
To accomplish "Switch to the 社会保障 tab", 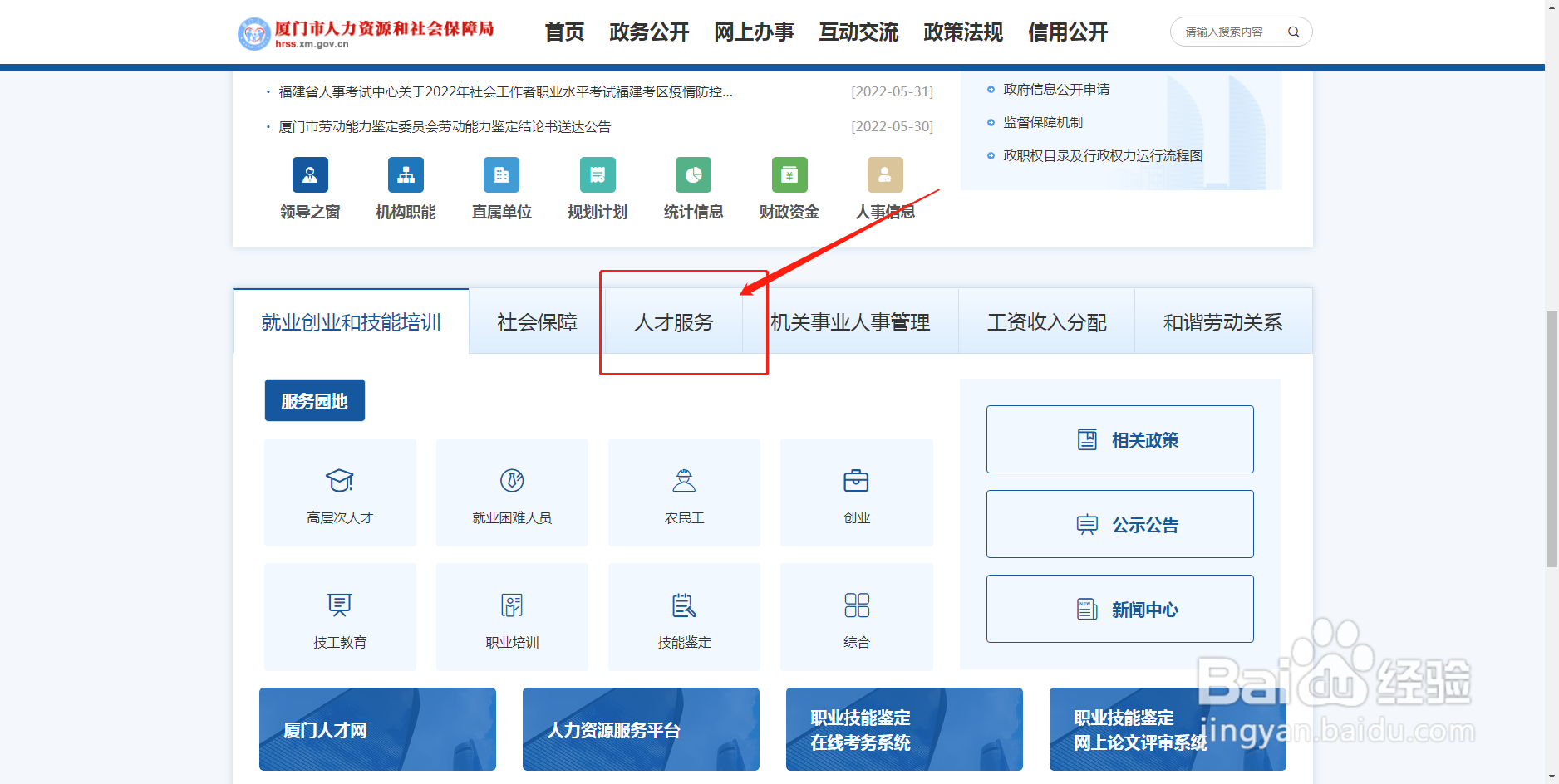I will click(x=536, y=323).
